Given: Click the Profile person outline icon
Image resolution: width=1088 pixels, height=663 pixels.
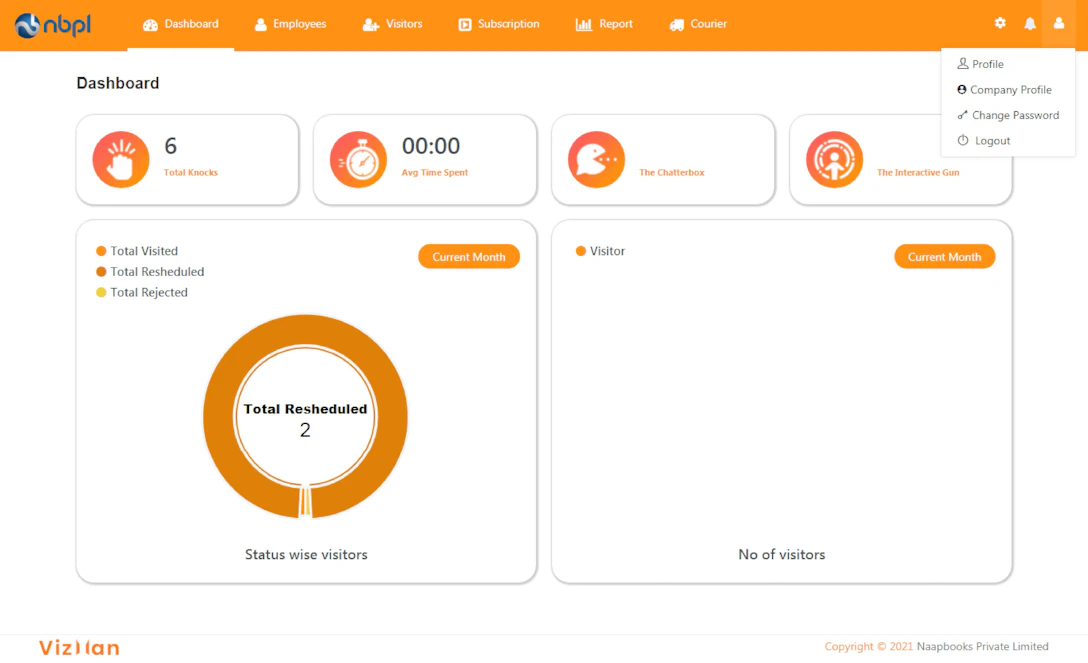Looking at the screenshot, I should click(962, 63).
